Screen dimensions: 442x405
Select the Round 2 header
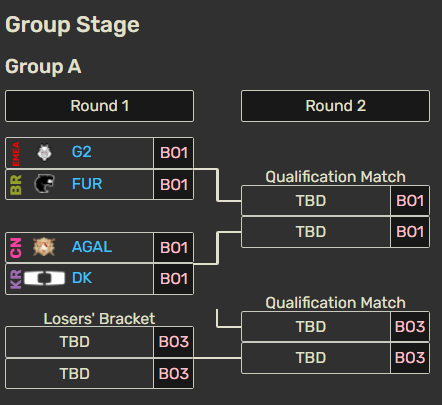335,106
